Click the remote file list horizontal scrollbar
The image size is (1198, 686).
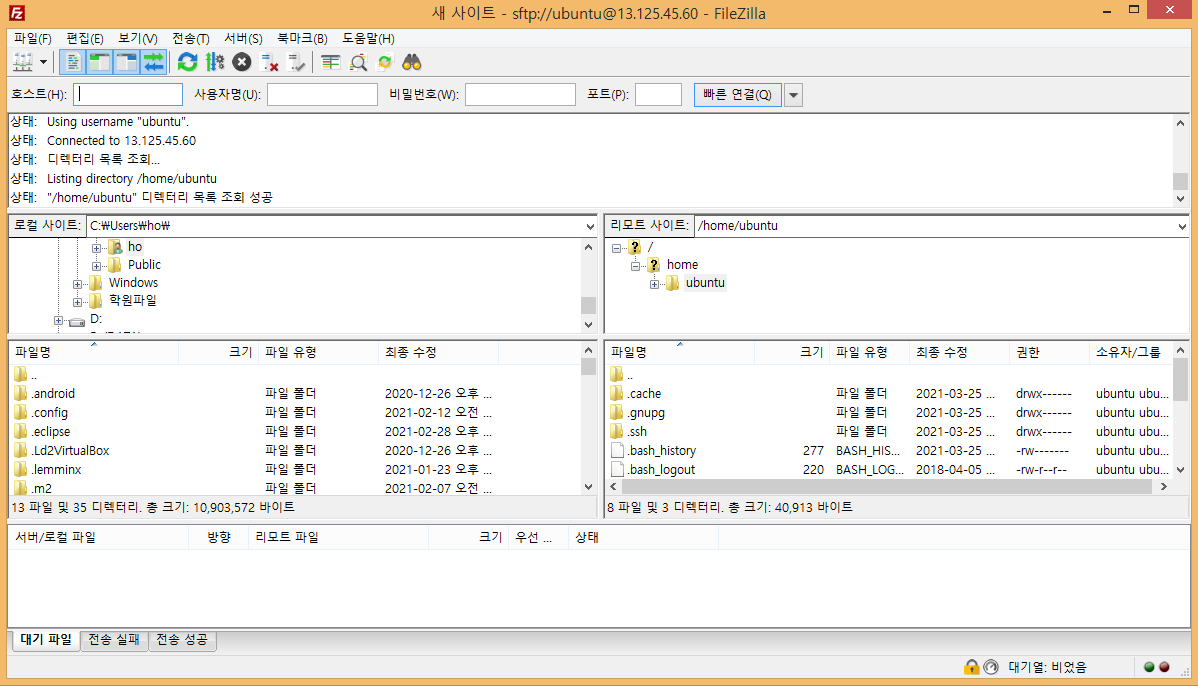tap(886, 487)
